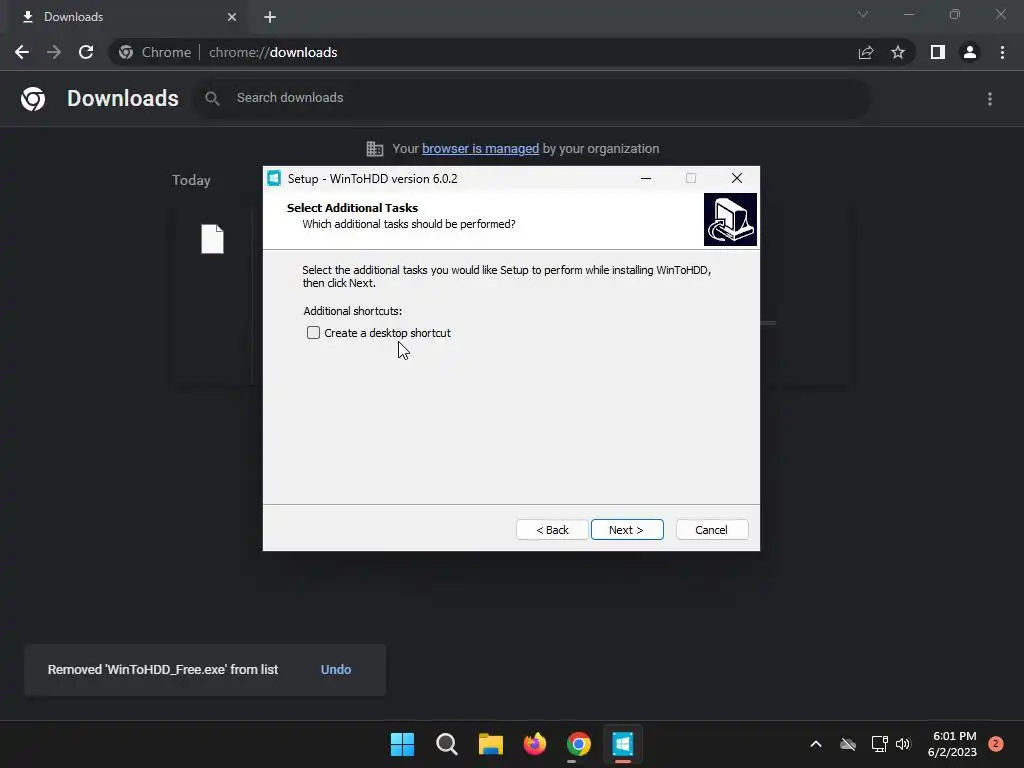Click 'Select Additional Tasks' heading
The height and width of the screenshot is (768, 1024).
pos(353,208)
